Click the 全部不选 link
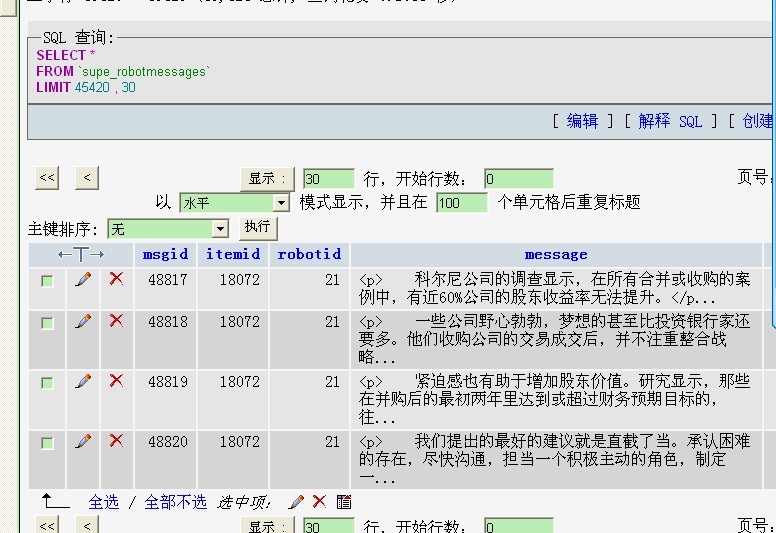 point(176,502)
